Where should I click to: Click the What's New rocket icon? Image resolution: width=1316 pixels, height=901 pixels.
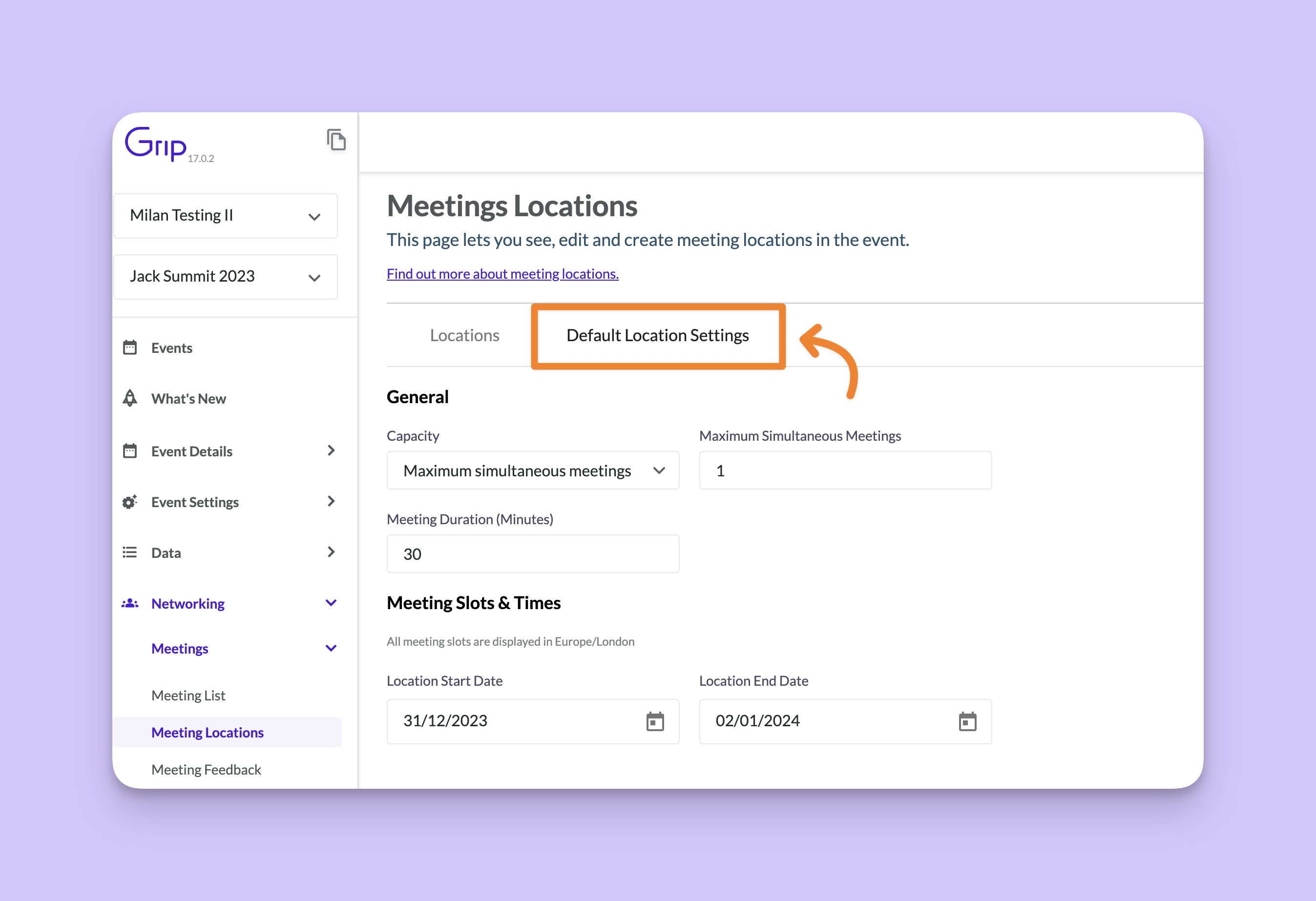[x=130, y=398]
